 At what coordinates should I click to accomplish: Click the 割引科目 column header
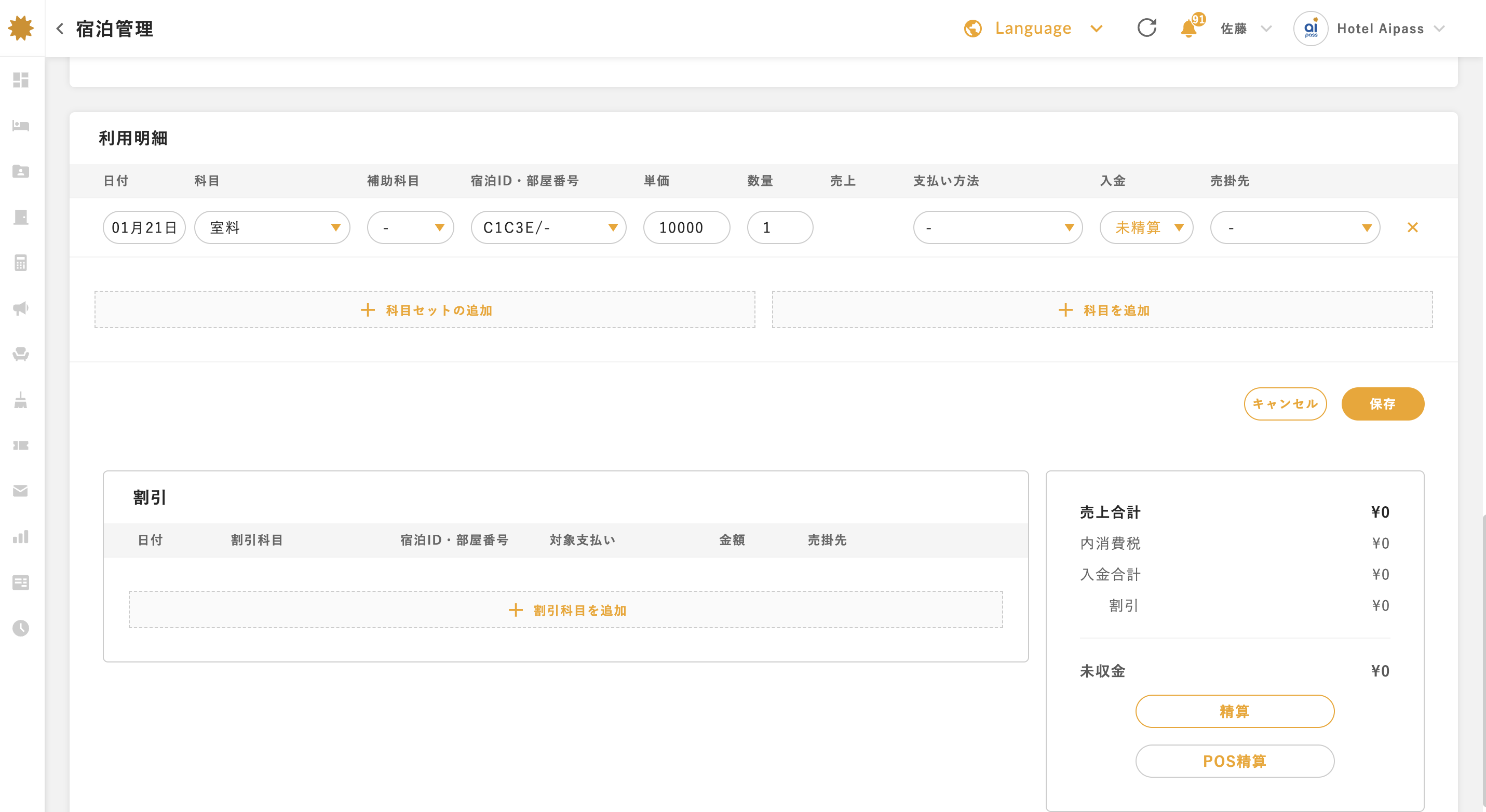[256, 540]
